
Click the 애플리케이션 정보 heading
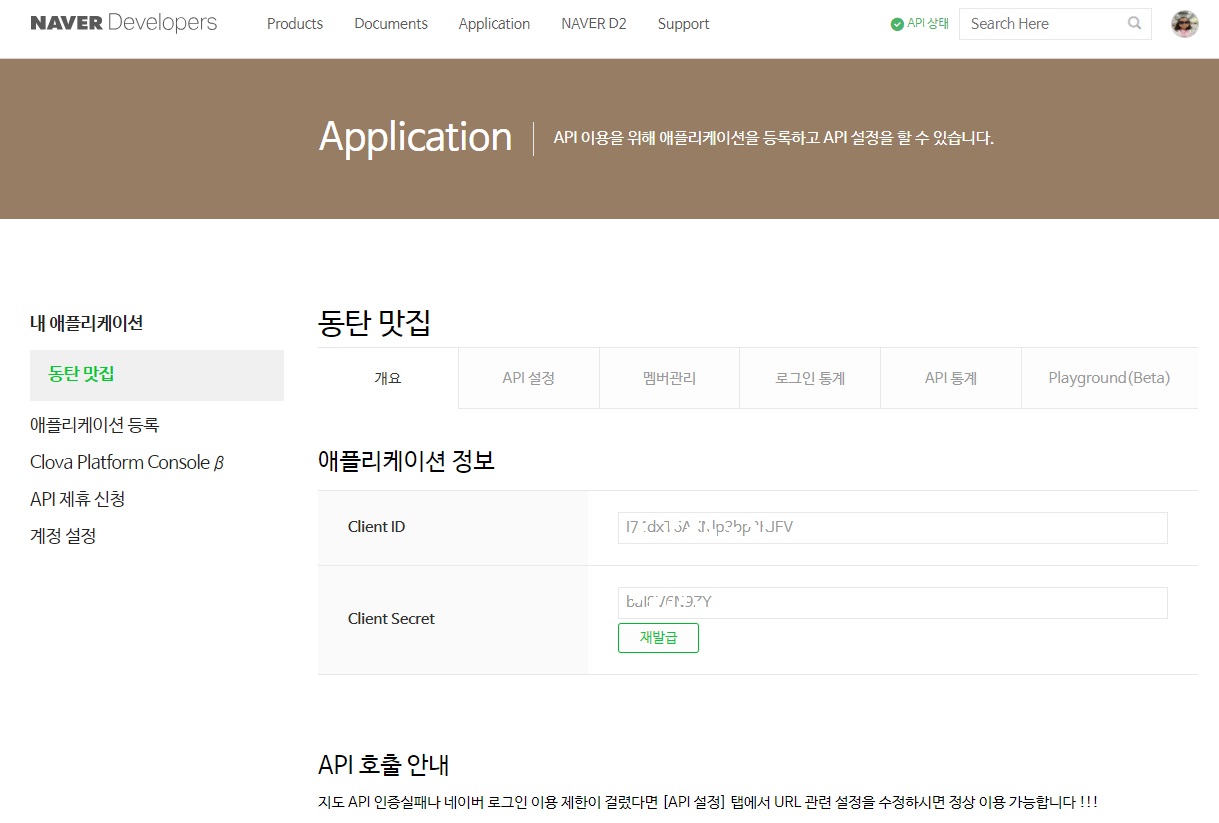click(x=406, y=461)
